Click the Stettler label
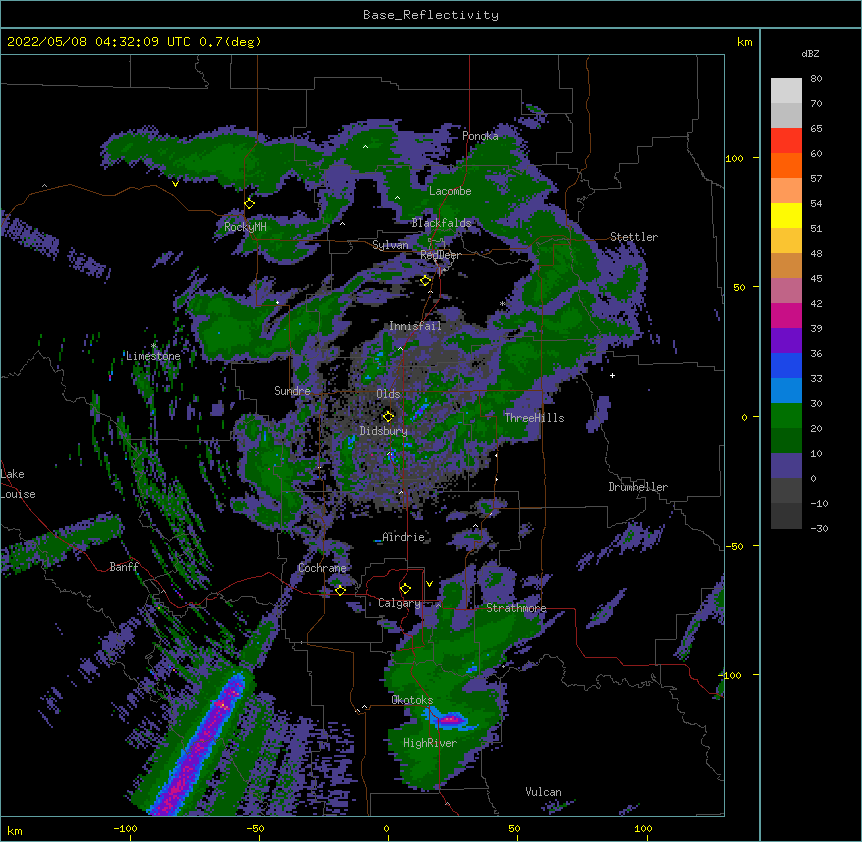 634,237
